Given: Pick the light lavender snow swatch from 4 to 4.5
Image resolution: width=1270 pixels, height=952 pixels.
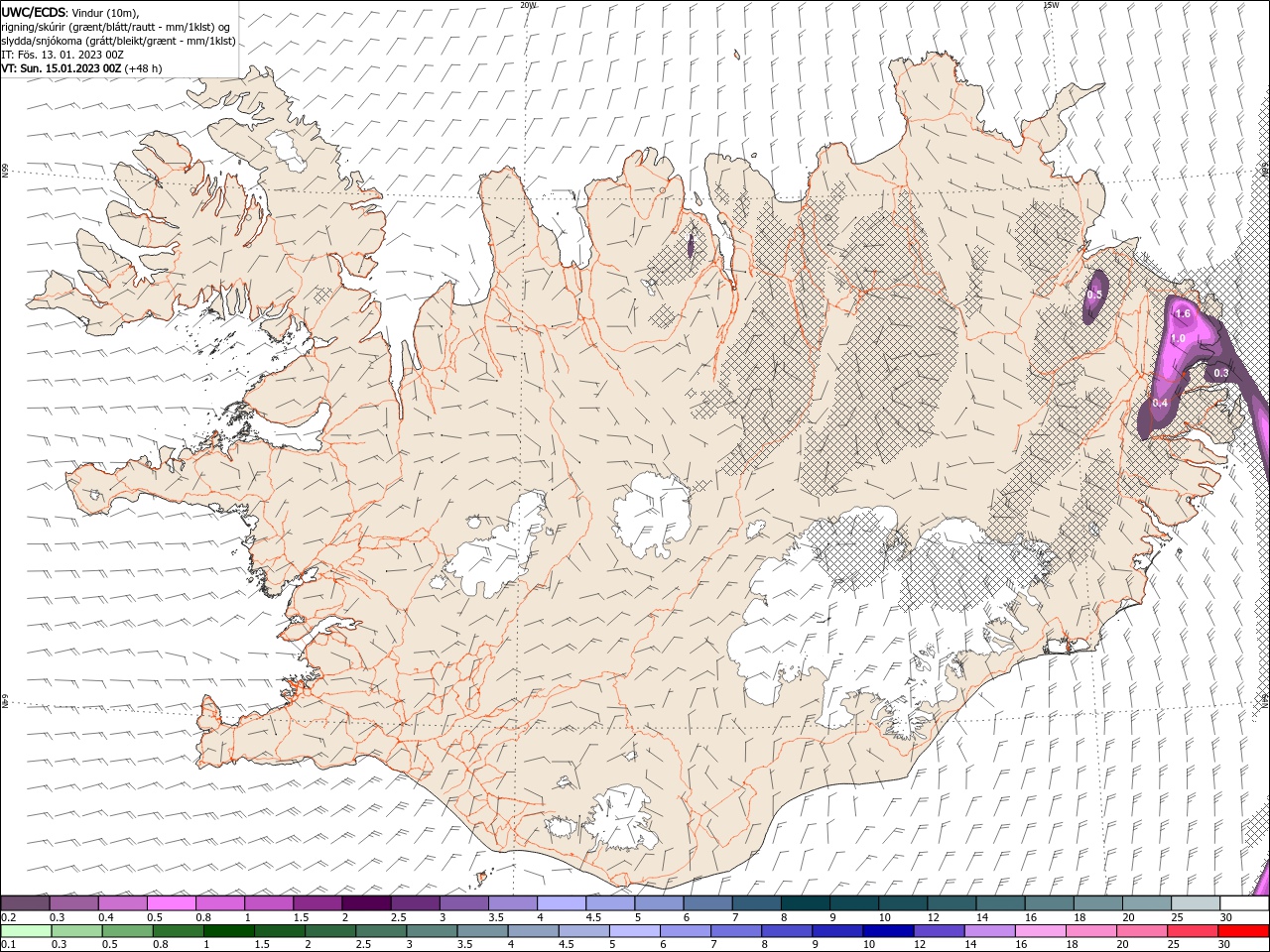Looking at the screenshot, I should tap(561, 902).
